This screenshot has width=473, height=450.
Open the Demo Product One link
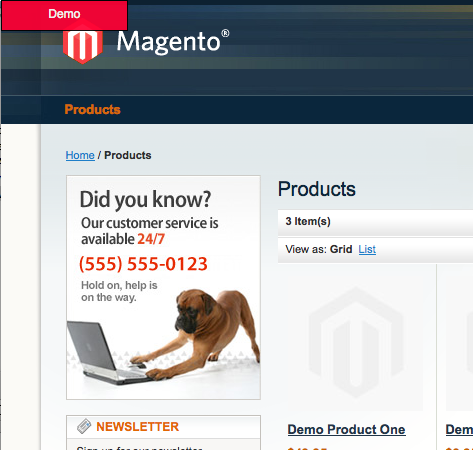(346, 429)
